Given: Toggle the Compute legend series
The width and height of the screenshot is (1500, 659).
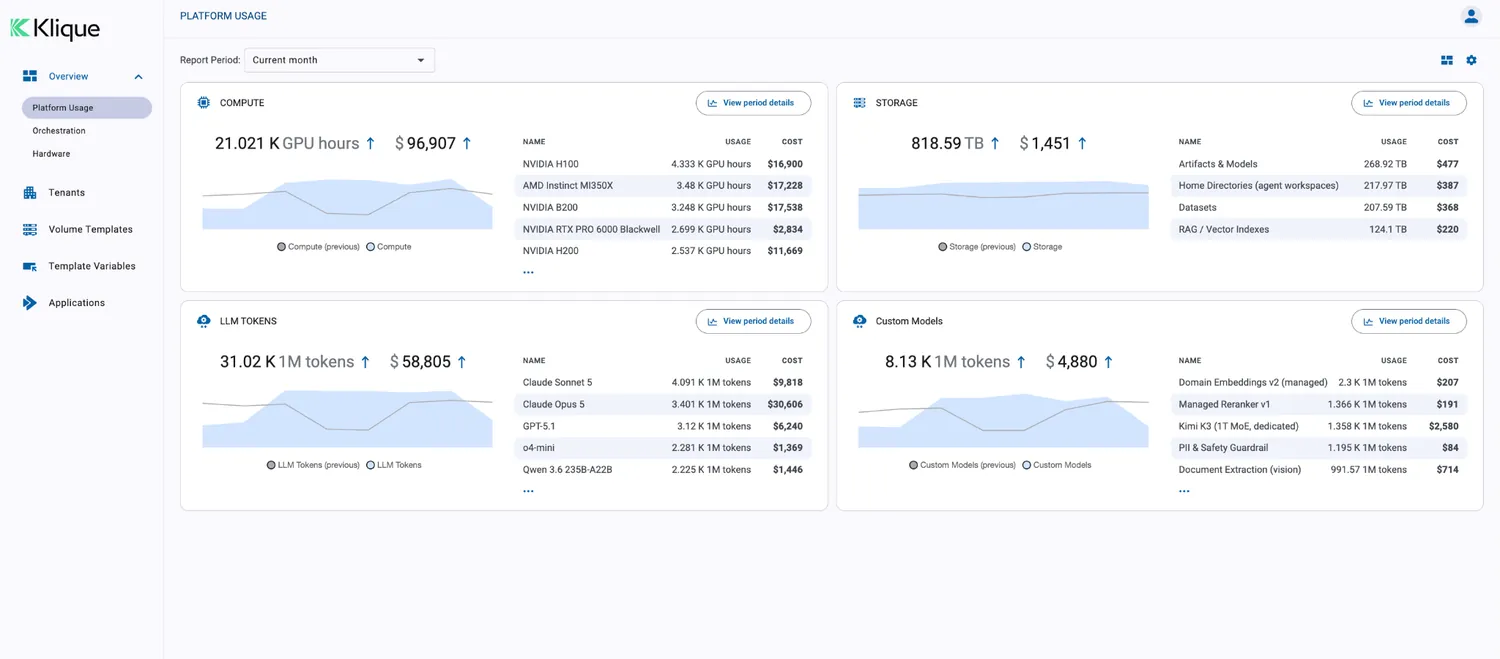Looking at the screenshot, I should (x=389, y=246).
